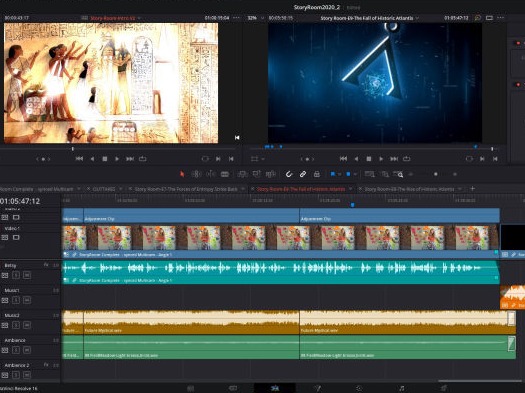525x393 pixels.
Task: Open the Edit page in bottom bar
Action: click(x=275, y=388)
